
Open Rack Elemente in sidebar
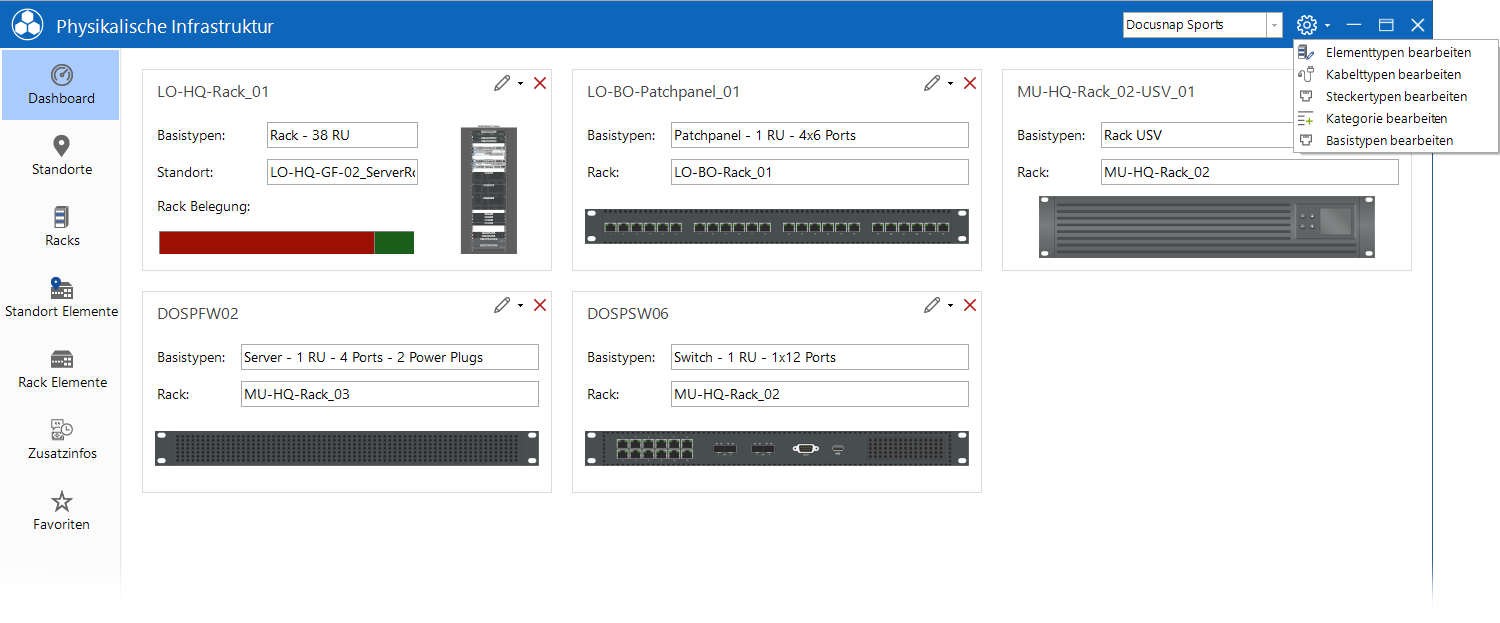pyautogui.click(x=61, y=369)
